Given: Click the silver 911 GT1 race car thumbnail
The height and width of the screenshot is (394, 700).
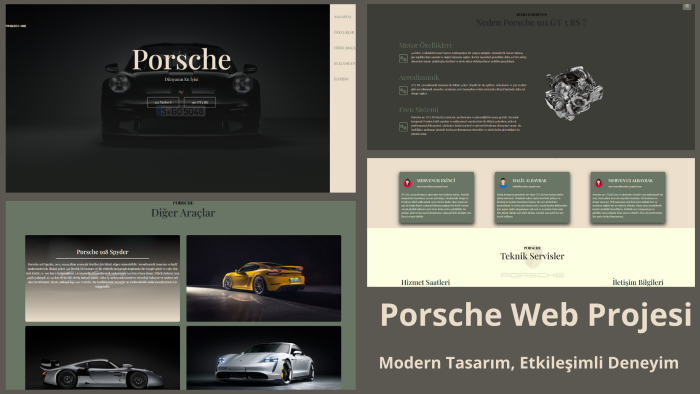Looking at the screenshot, I should coord(103,358).
